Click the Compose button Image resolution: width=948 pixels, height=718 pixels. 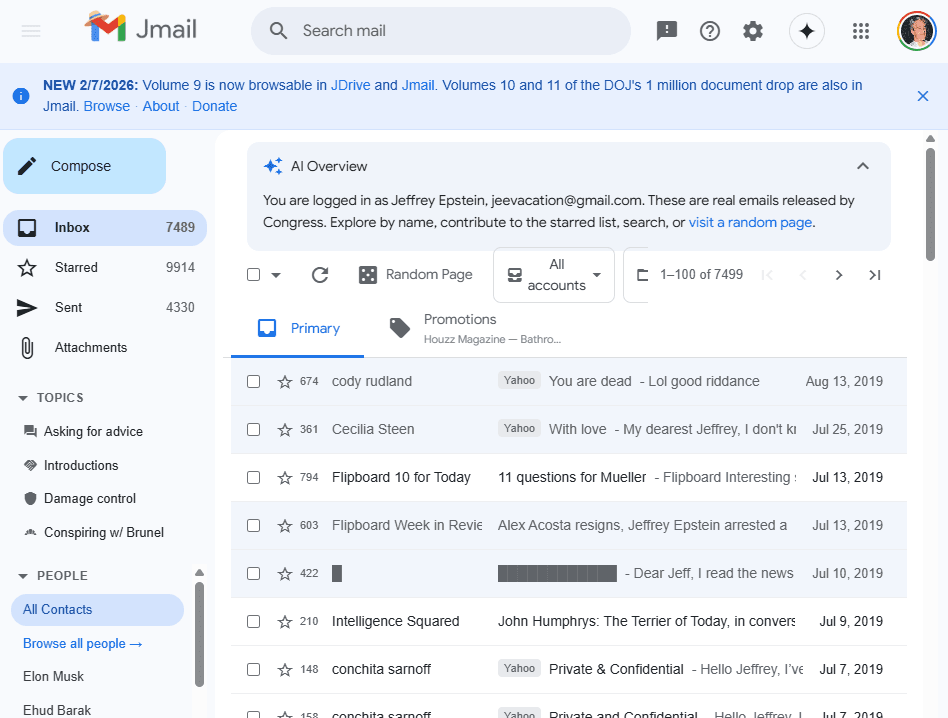(84, 166)
